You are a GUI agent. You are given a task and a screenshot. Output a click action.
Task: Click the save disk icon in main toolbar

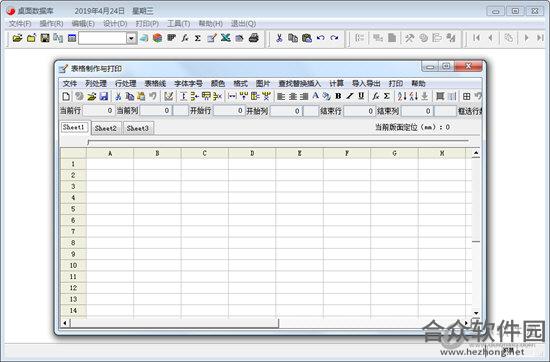[45, 38]
